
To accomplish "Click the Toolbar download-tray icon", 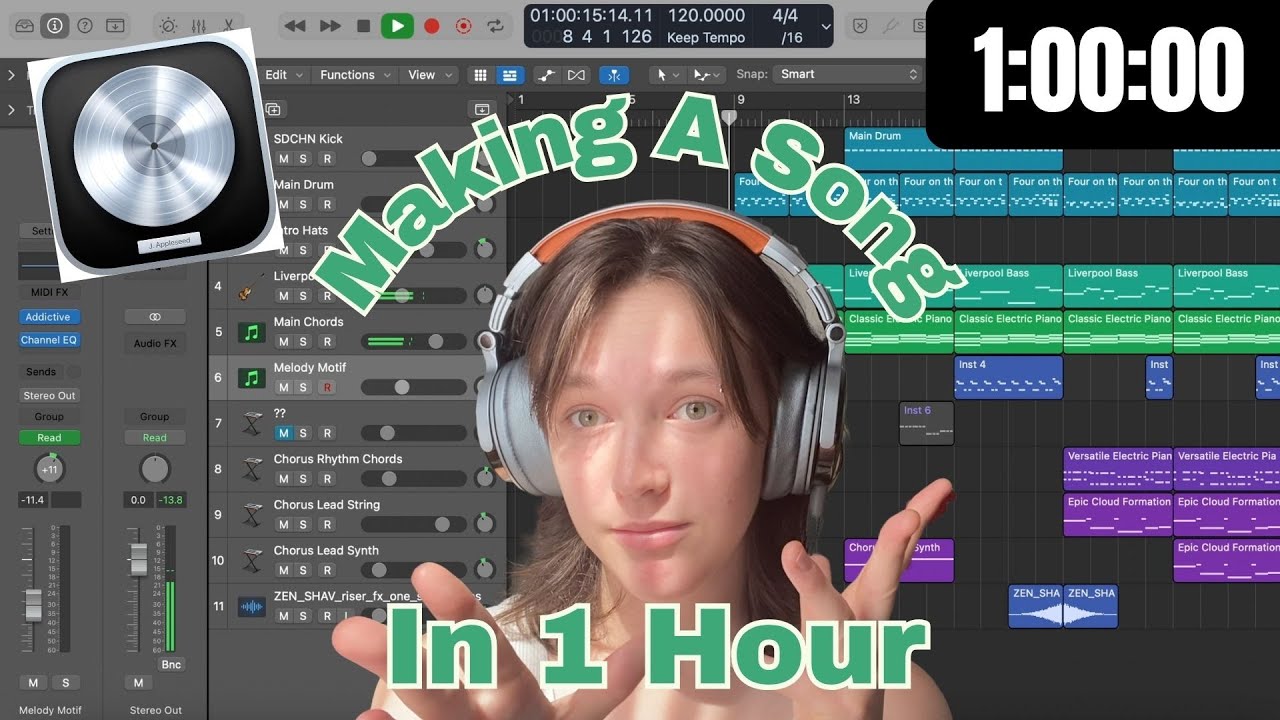I will (115, 26).
